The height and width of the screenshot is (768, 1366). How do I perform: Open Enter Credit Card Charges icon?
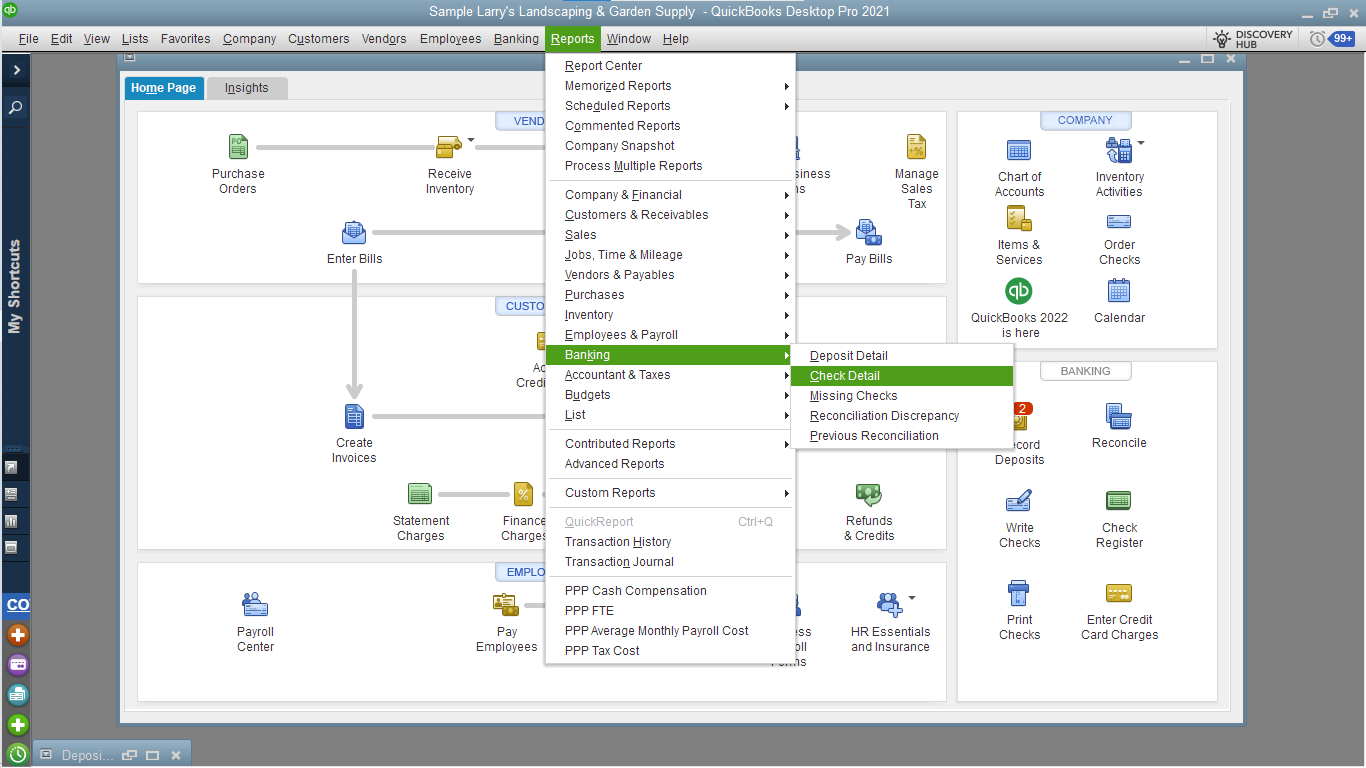coord(1119,593)
